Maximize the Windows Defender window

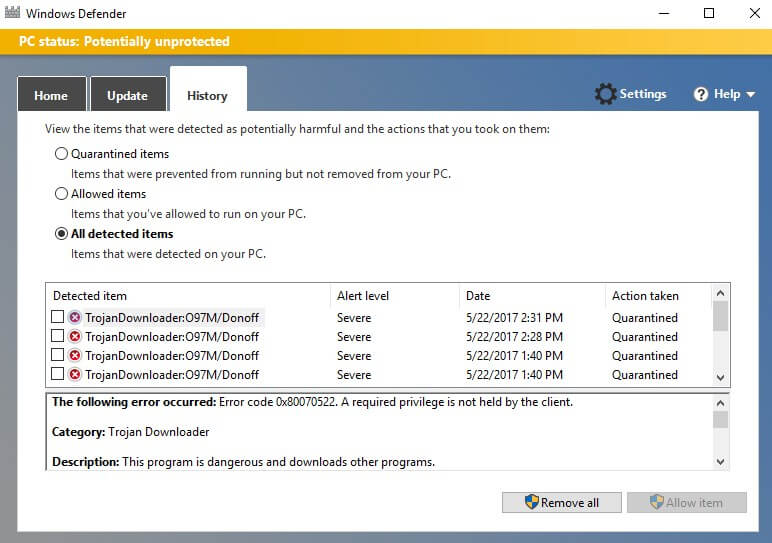(709, 13)
